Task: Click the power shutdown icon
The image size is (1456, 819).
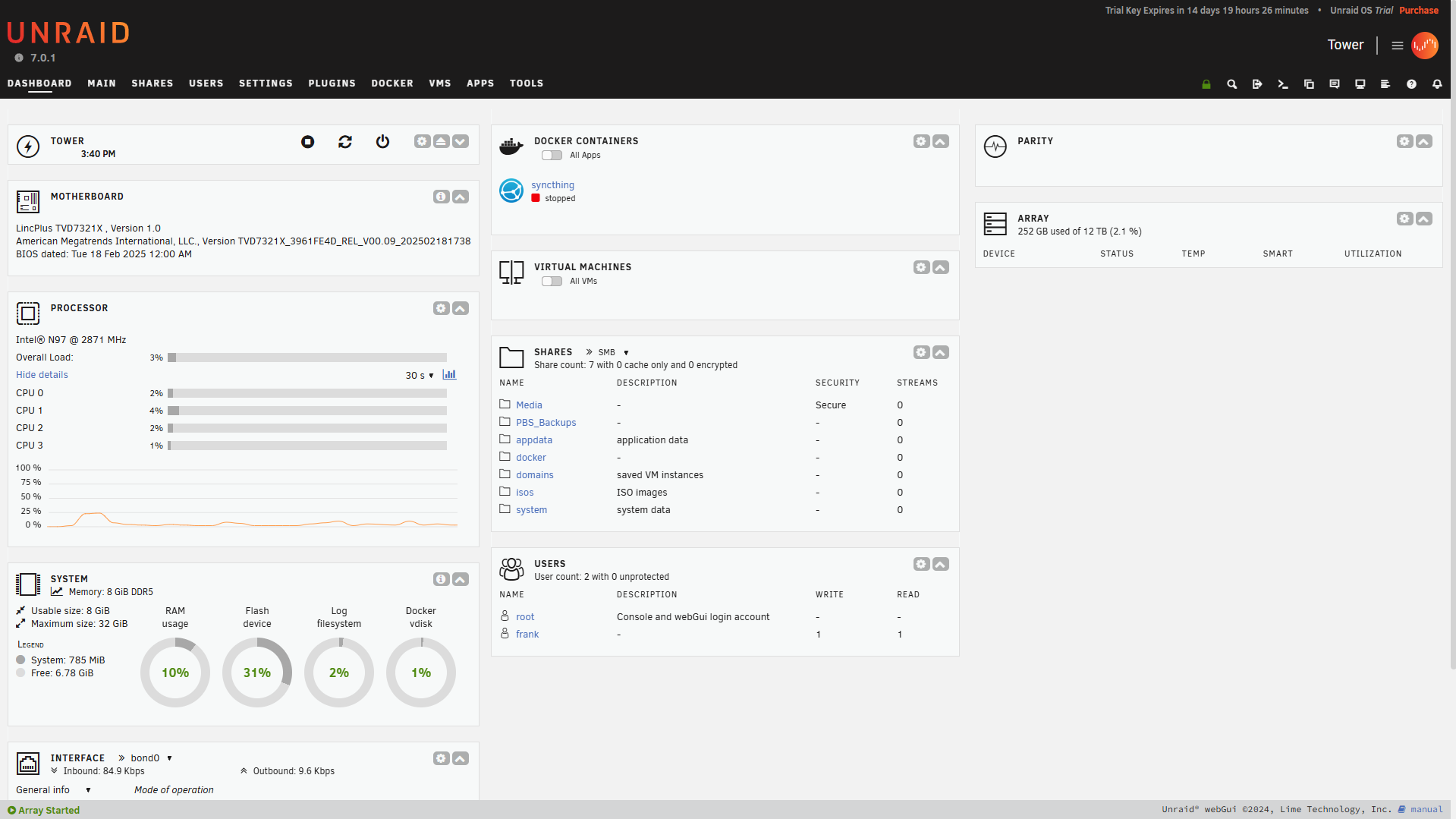Action: point(382,142)
